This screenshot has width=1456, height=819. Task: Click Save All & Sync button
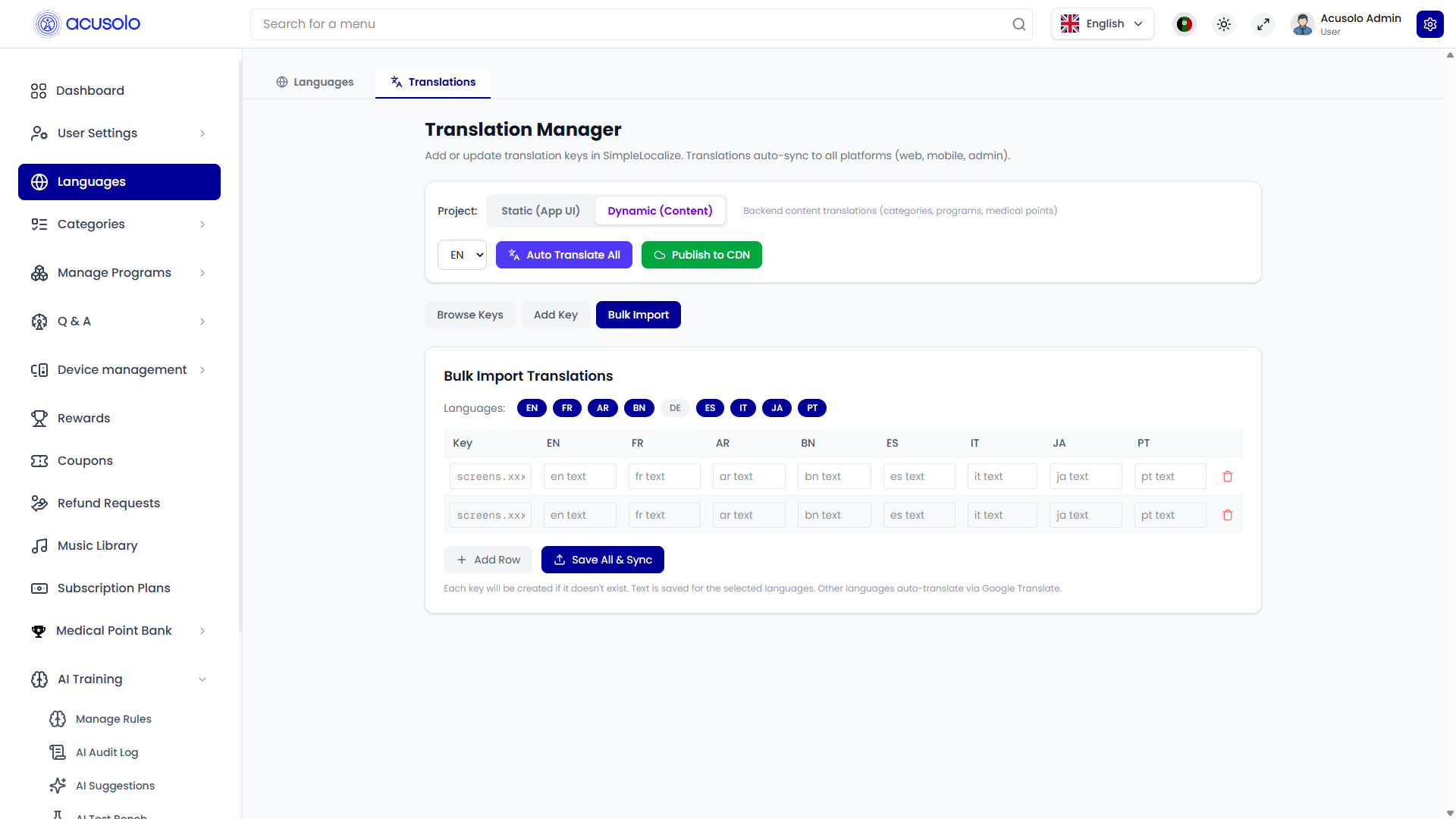pyautogui.click(x=603, y=560)
